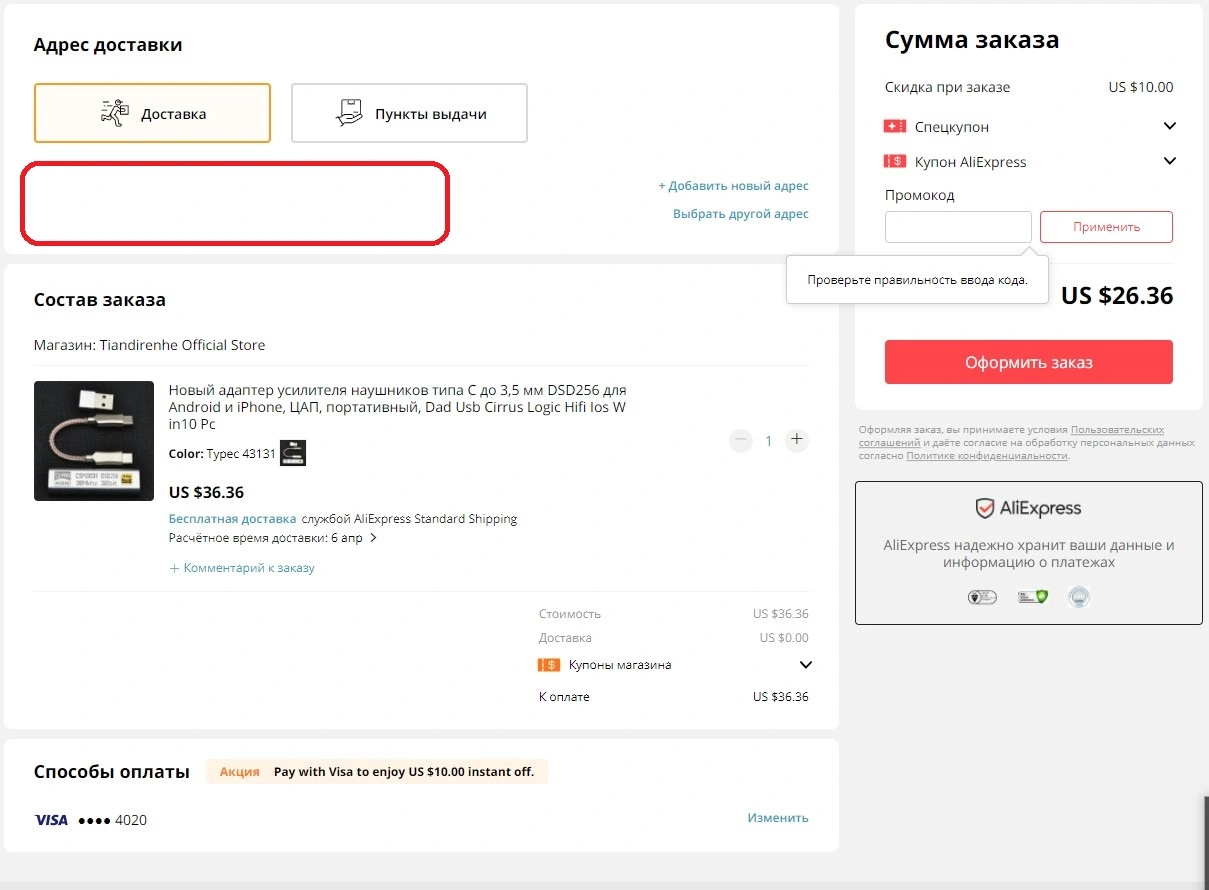Image resolution: width=1209 pixels, height=890 pixels.
Task: Click the store name Tiandirenhe Official Store
Action: 182,345
